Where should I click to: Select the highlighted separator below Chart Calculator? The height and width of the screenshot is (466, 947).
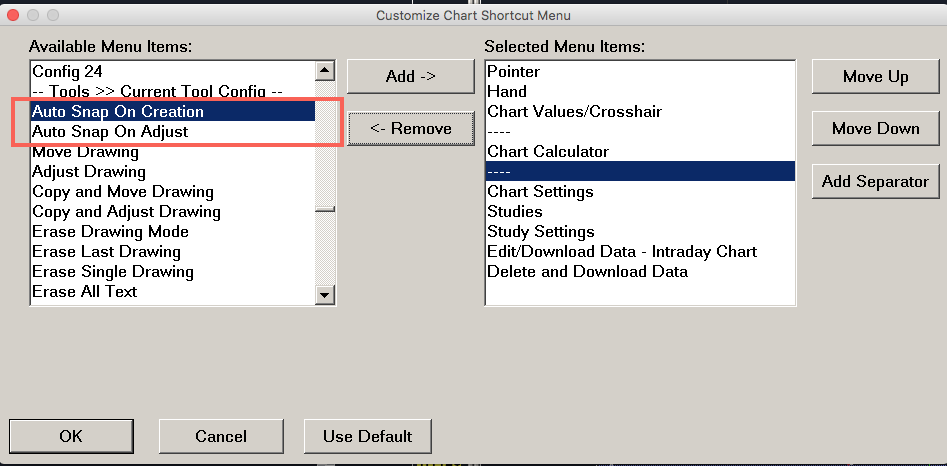tap(640, 171)
